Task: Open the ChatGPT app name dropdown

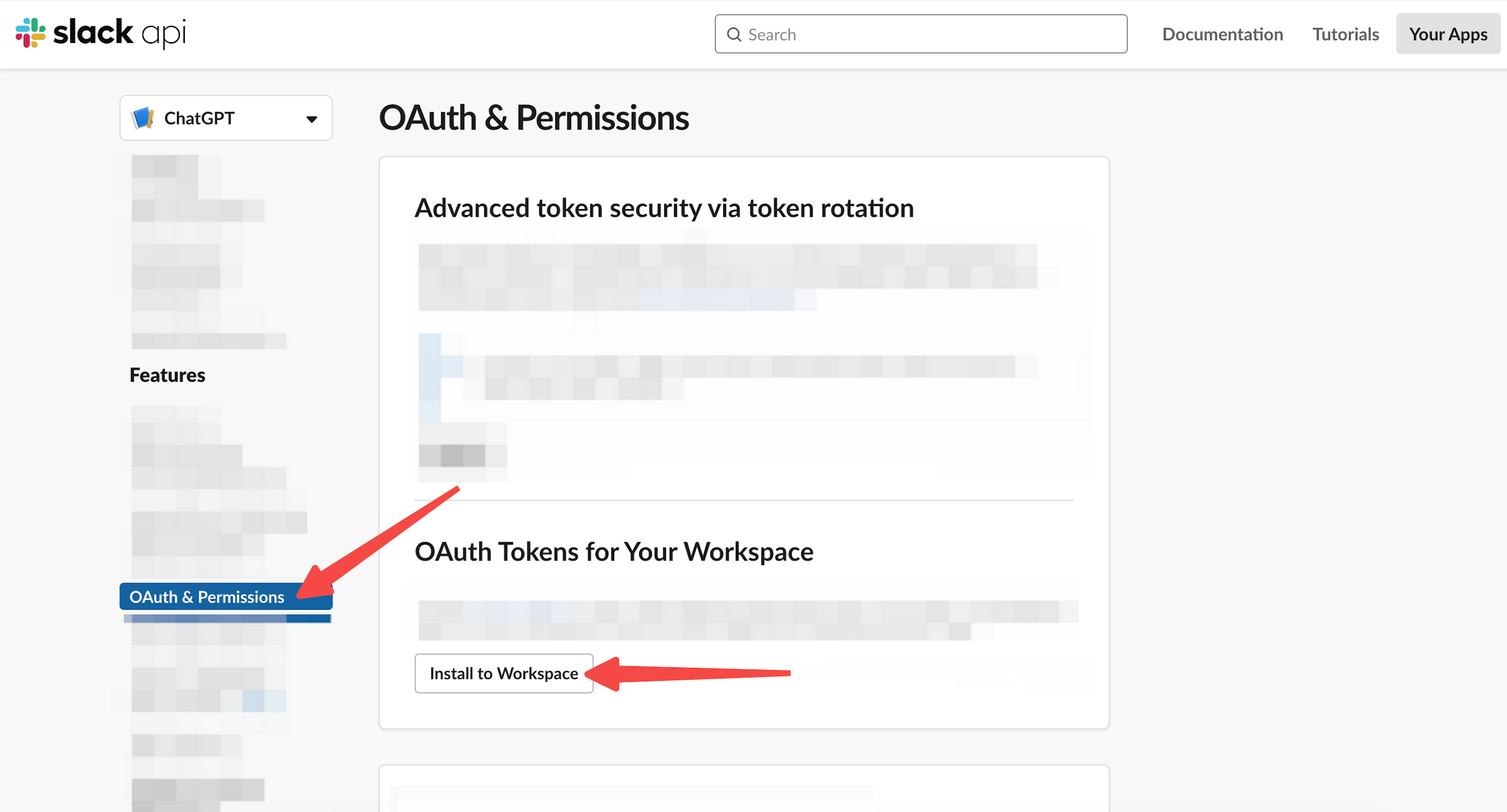Action: (226, 118)
